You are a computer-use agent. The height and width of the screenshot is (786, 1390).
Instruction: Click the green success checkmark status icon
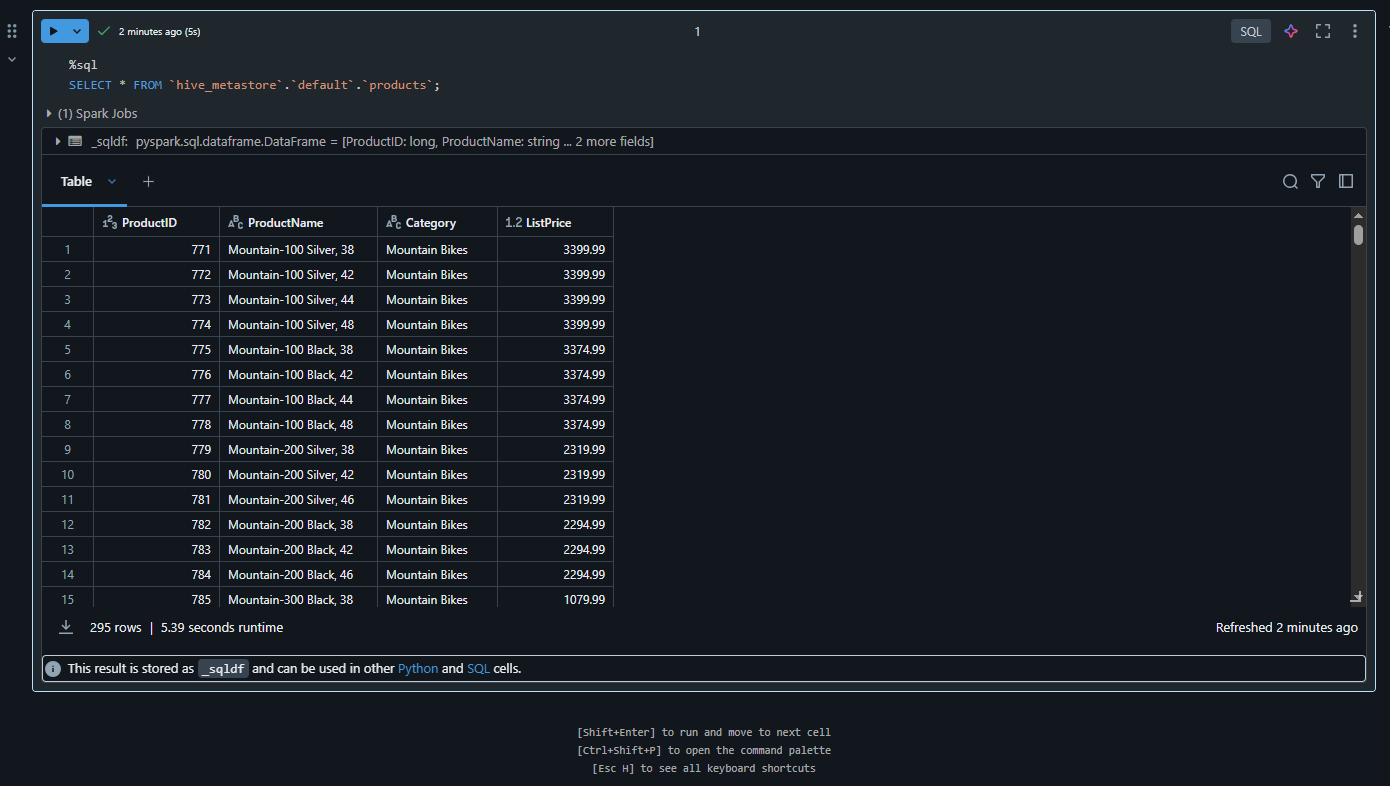[x=104, y=31]
